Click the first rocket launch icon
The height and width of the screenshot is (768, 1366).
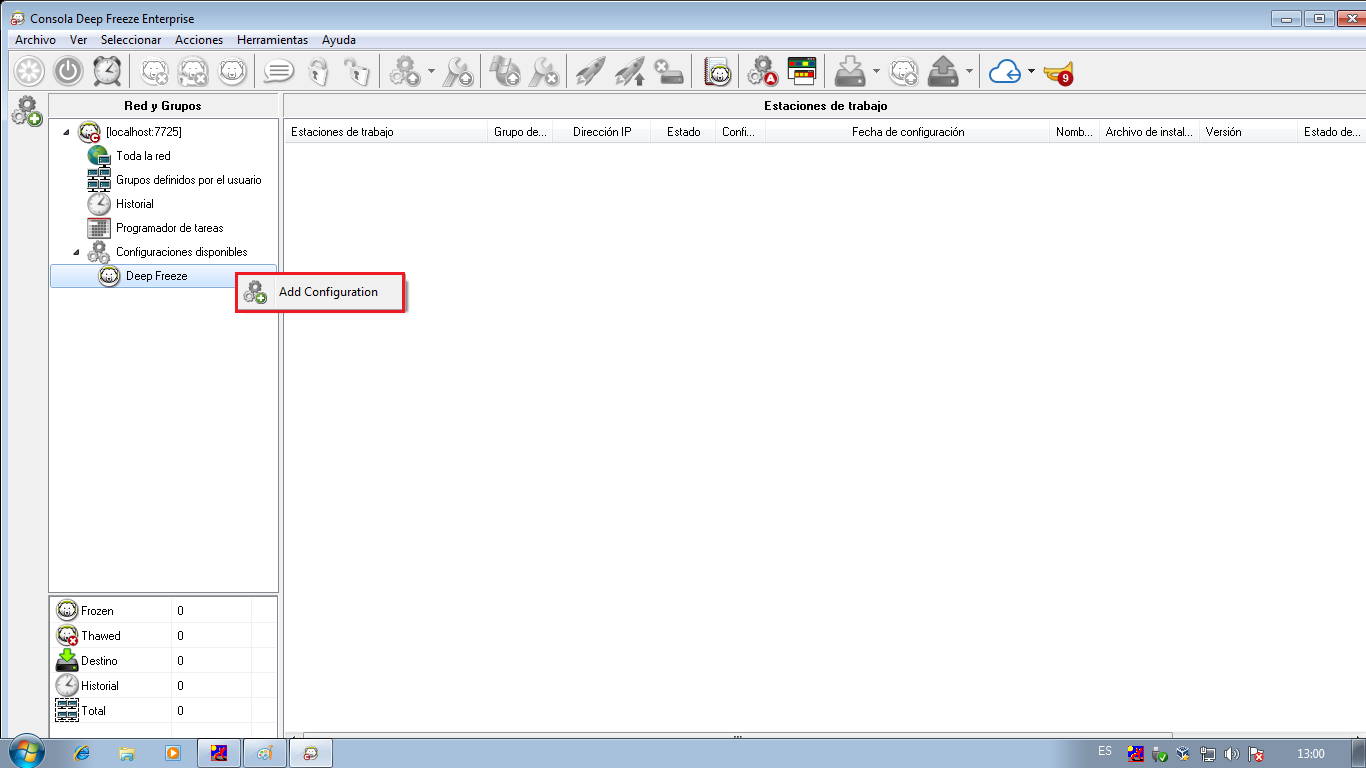pos(590,71)
